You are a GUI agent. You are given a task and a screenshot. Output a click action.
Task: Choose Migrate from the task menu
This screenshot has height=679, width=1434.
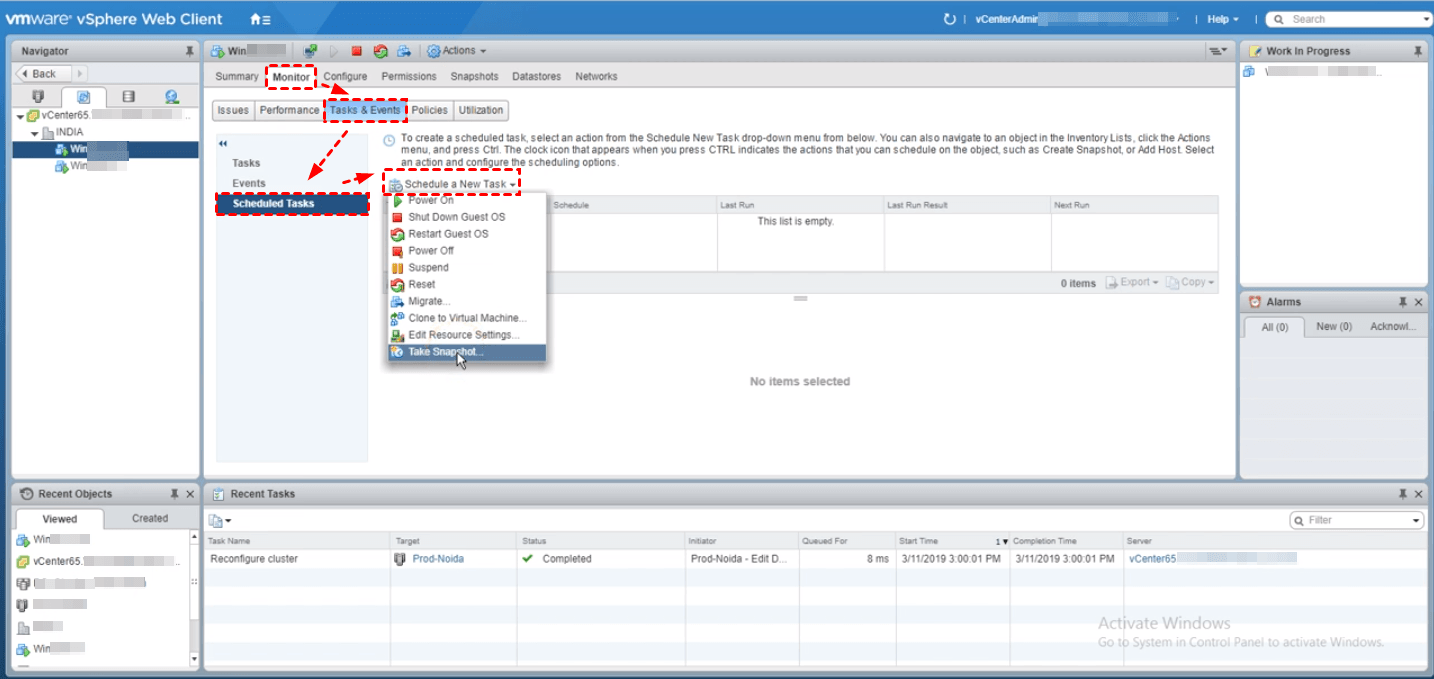466,301
